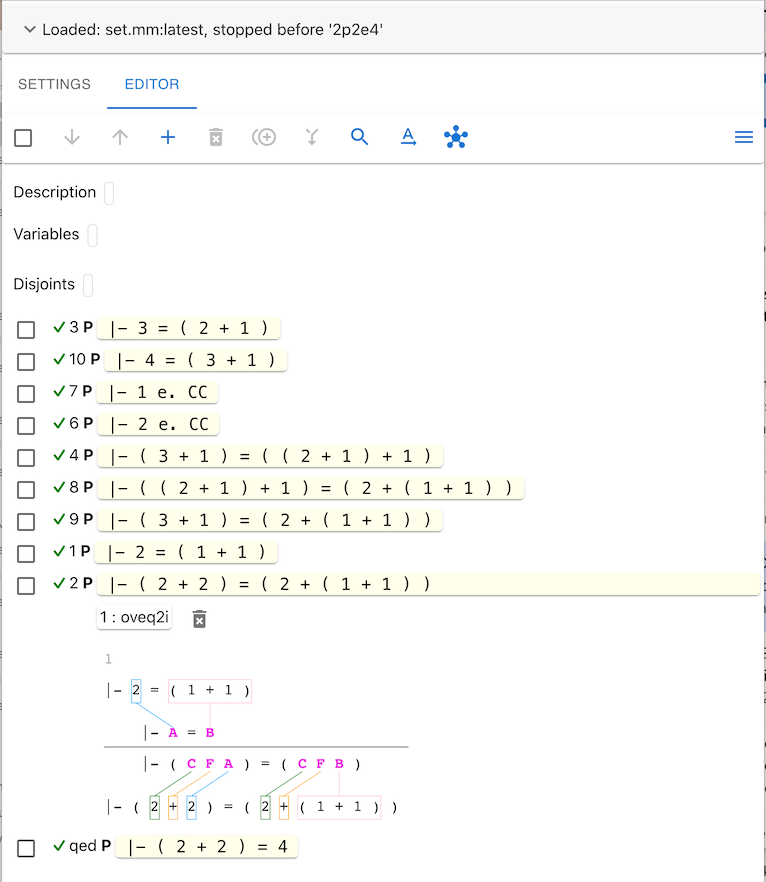The width and height of the screenshot is (766, 882).
Task: Check the box for step 6
Action: (x=26, y=426)
